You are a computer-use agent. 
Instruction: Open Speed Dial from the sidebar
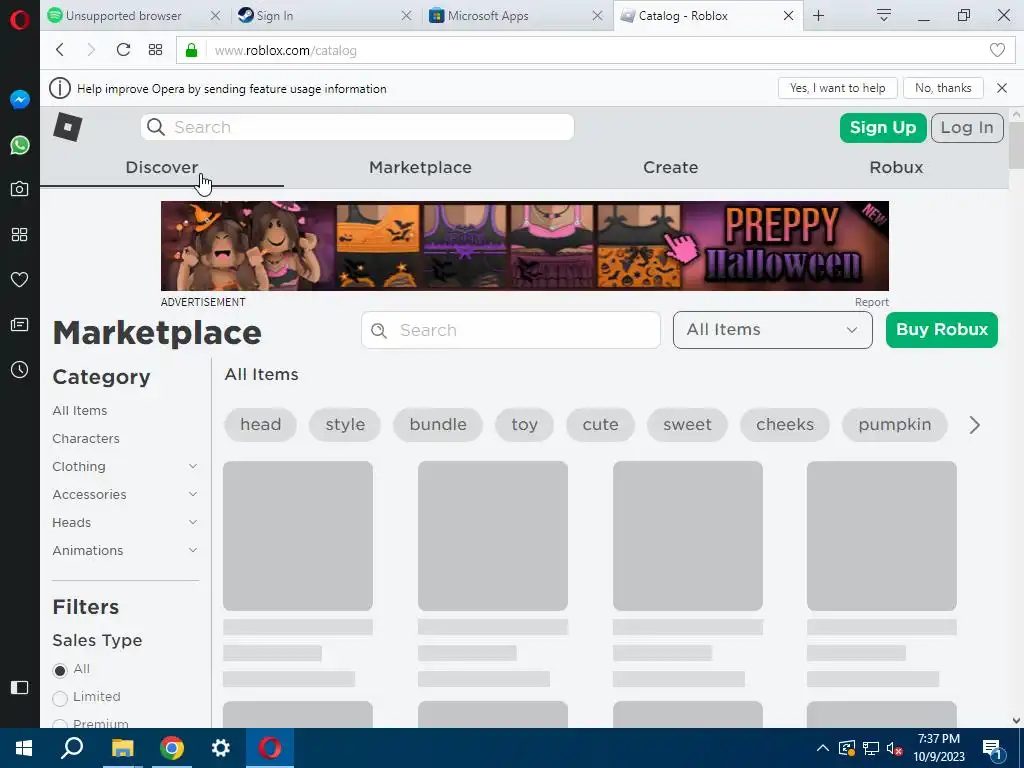(x=20, y=234)
